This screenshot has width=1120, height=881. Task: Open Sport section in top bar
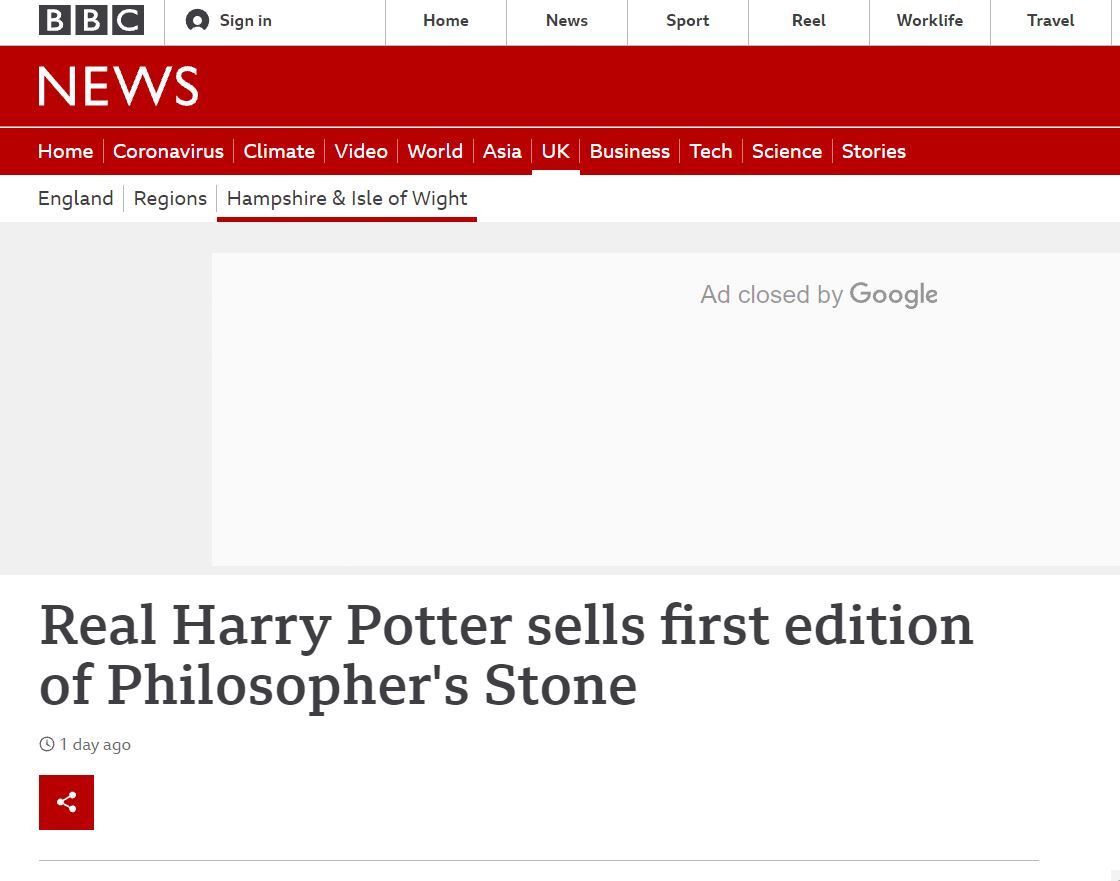tap(688, 21)
